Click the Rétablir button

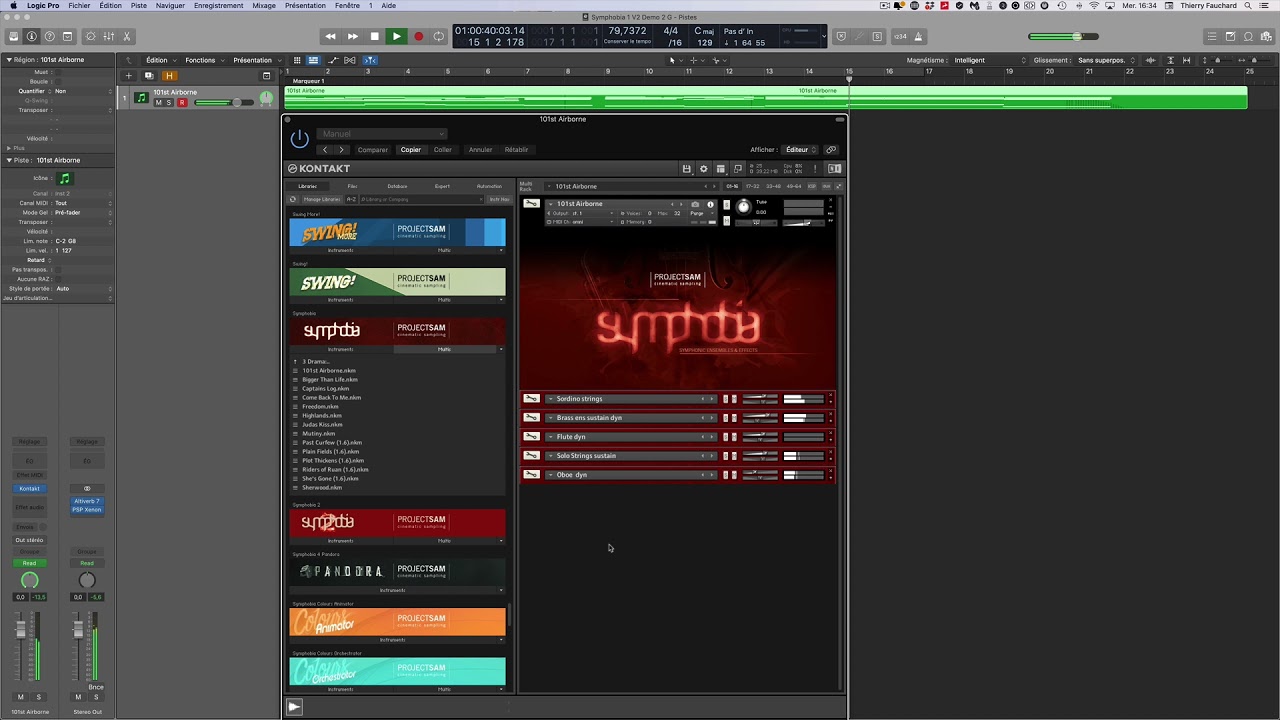coord(516,150)
